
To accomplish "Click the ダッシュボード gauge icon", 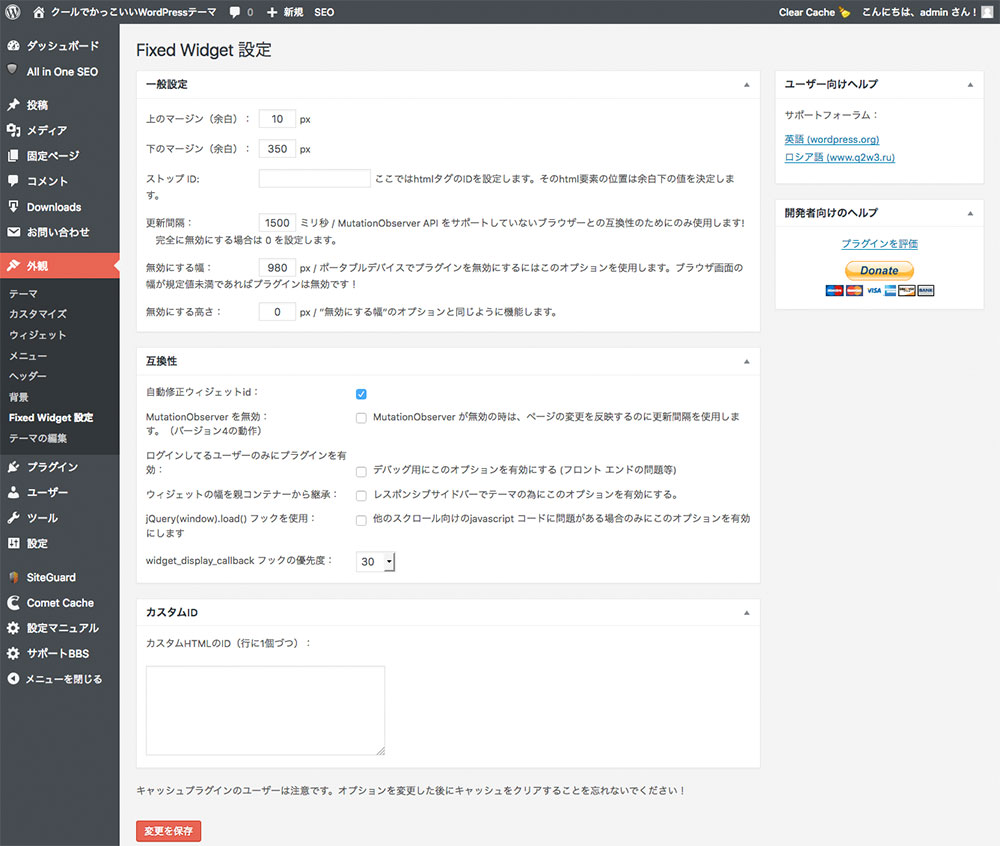I will 13,46.
